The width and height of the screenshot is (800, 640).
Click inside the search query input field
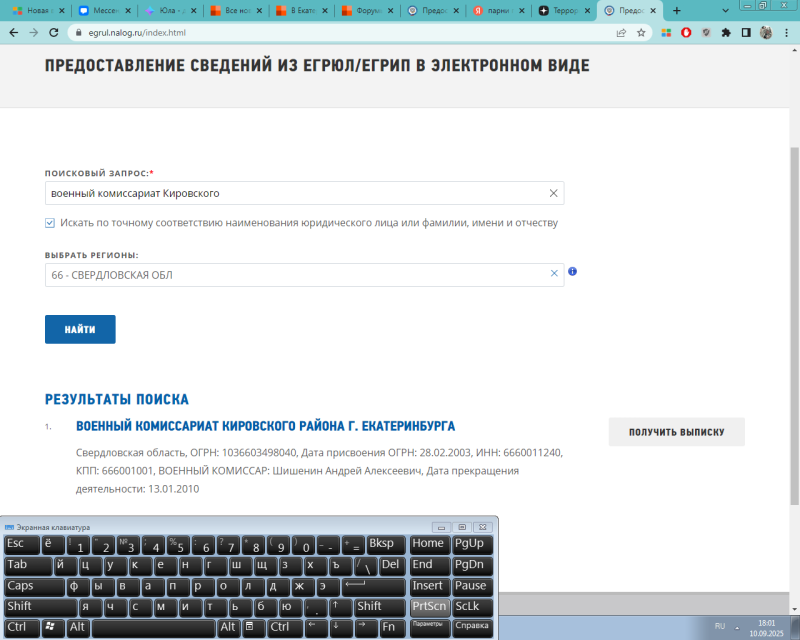[290, 193]
